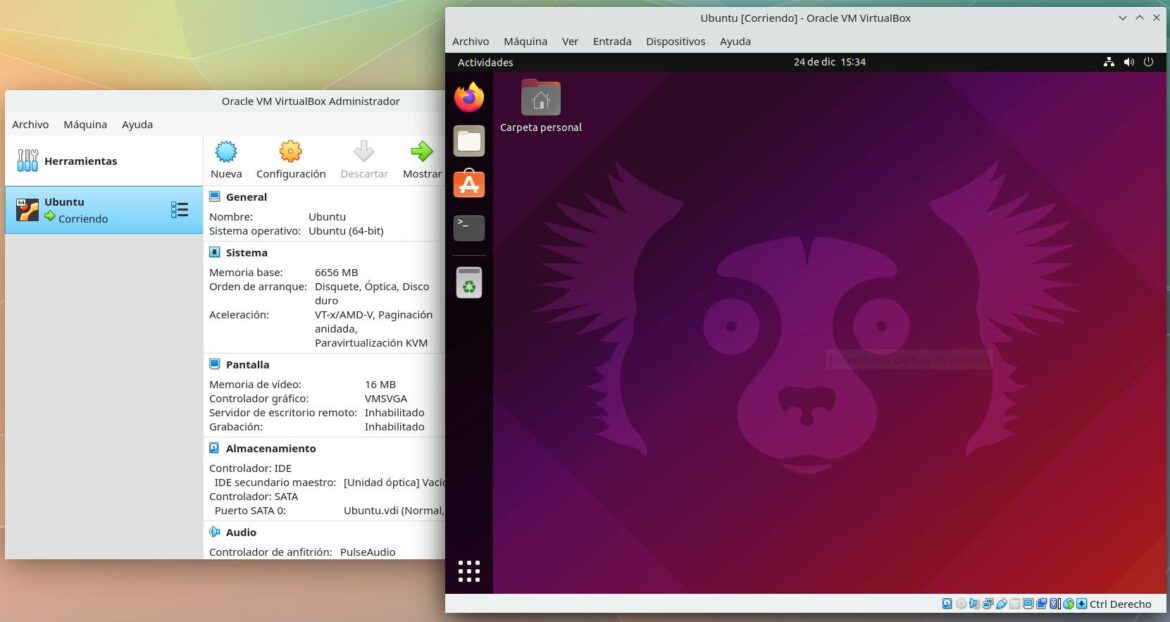Open the Entrada menu in VM window
1170x622 pixels.
(612, 41)
